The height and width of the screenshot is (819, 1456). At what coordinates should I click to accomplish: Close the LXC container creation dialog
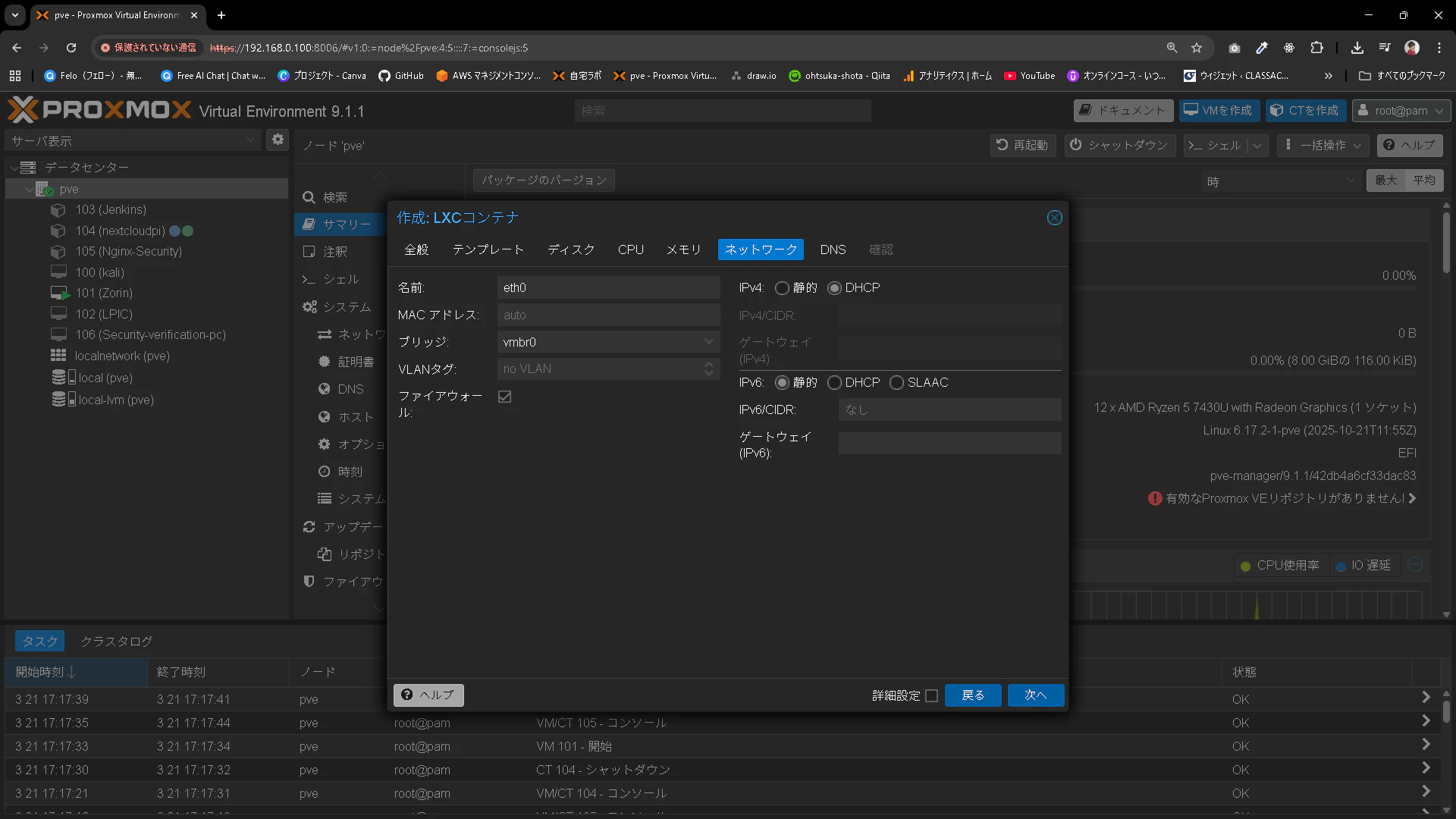tap(1054, 218)
